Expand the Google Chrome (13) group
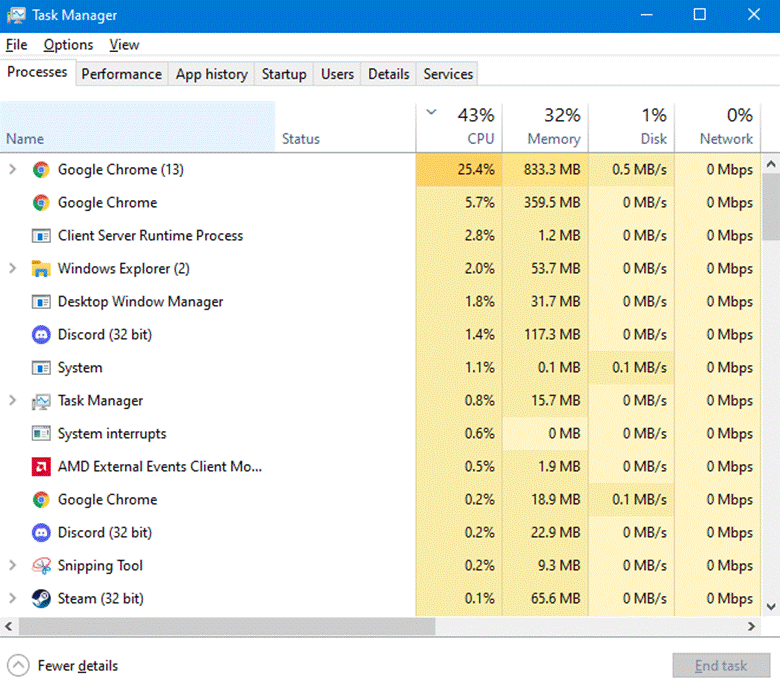This screenshot has width=780, height=693. tap(12, 170)
